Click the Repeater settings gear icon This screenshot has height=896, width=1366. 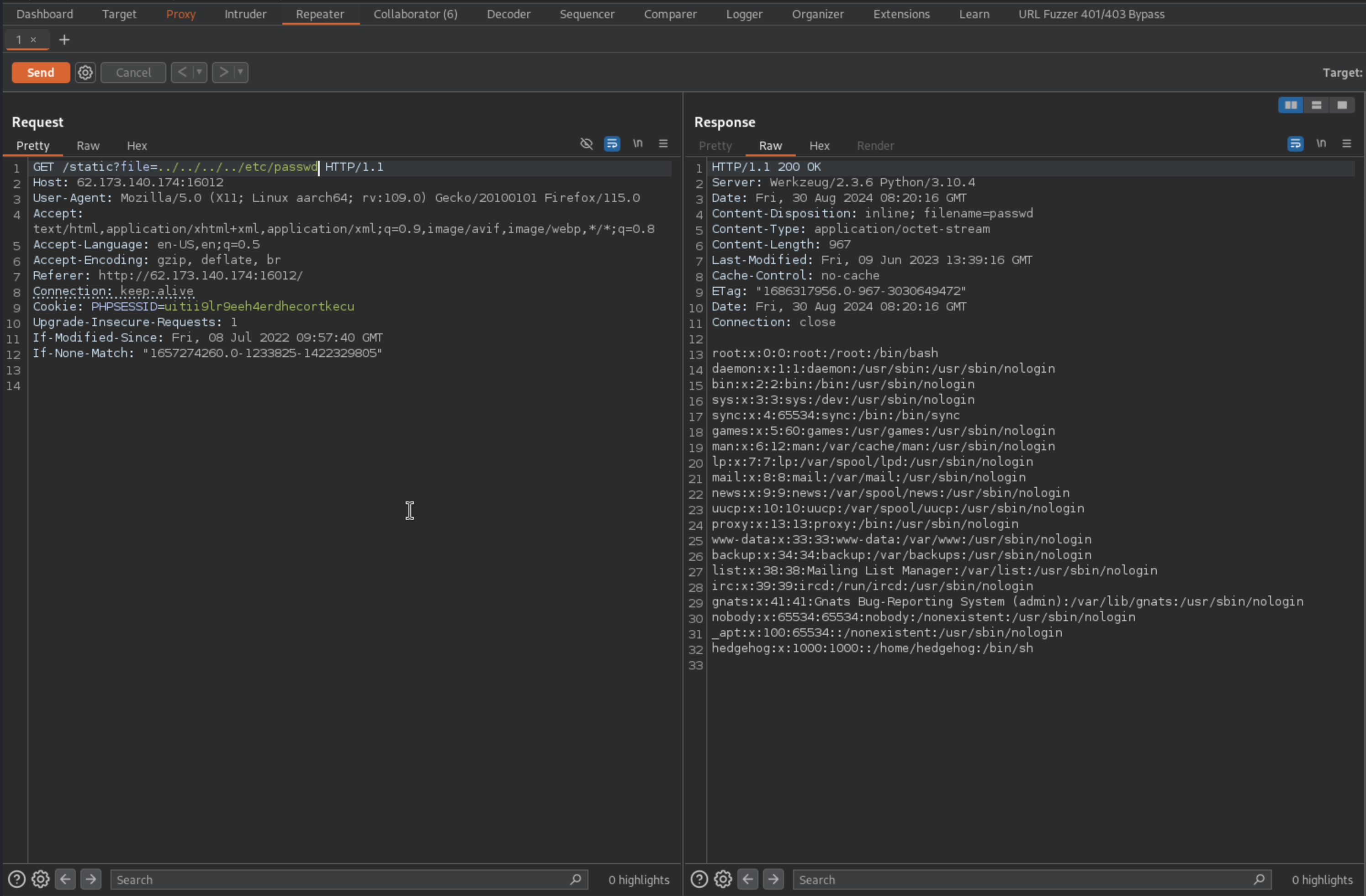pos(85,72)
